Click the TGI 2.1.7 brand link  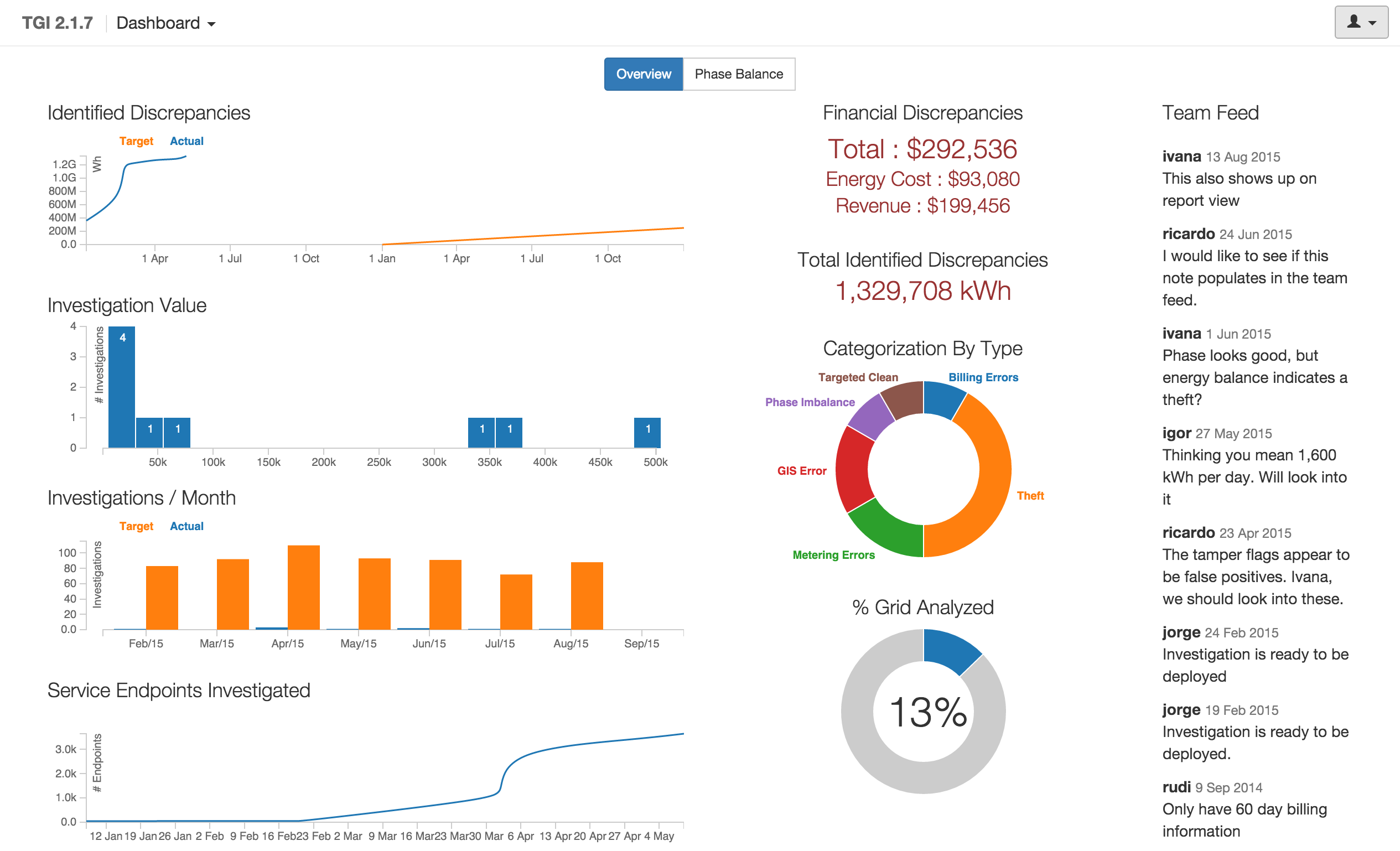(x=57, y=23)
